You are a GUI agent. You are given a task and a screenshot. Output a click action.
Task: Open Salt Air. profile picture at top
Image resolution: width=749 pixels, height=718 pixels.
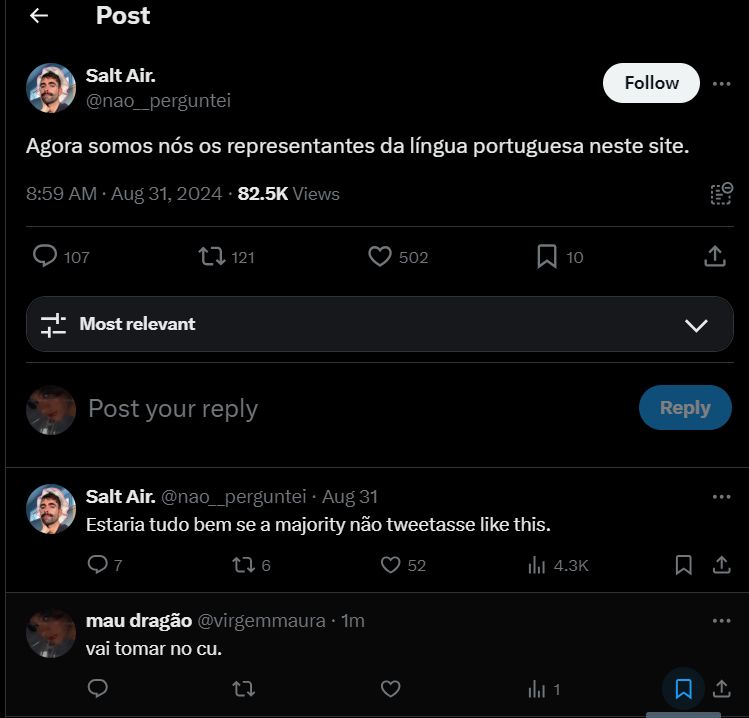click(51, 88)
